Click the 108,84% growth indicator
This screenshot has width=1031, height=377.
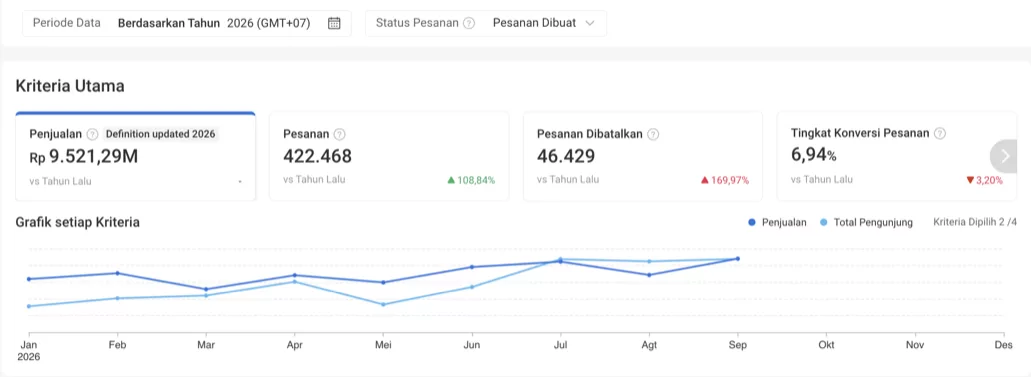[471, 180]
